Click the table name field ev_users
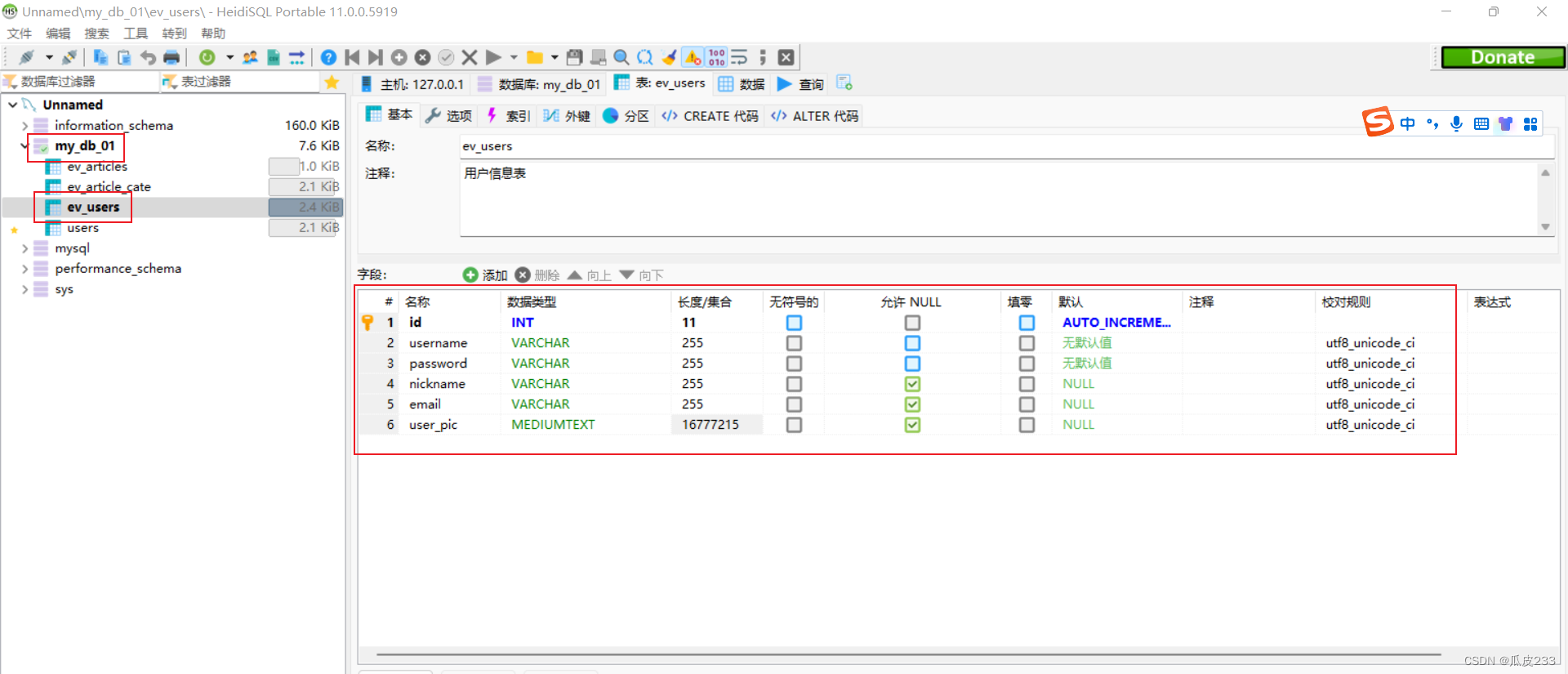Screen dimensions: 1568x674 1006,146
